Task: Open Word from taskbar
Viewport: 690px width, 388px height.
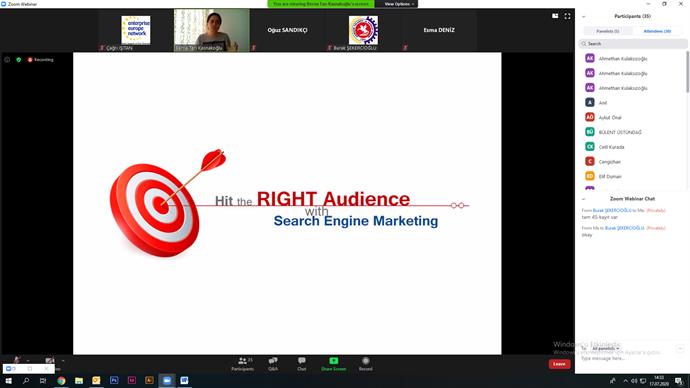Action: (x=184, y=381)
